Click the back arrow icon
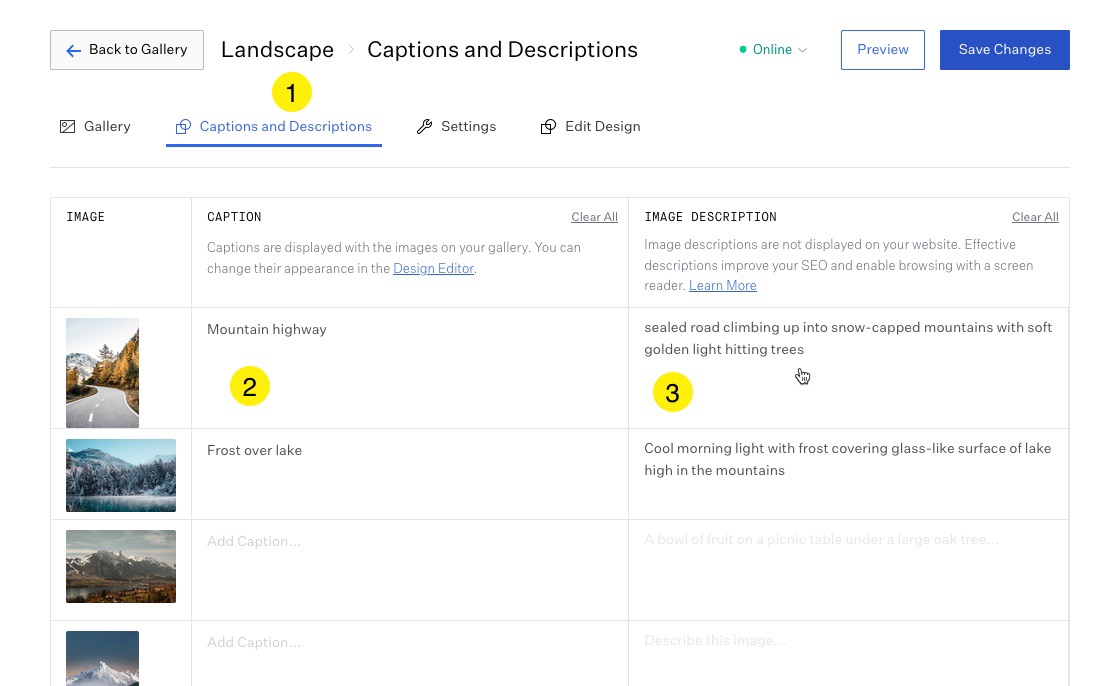 tap(73, 50)
